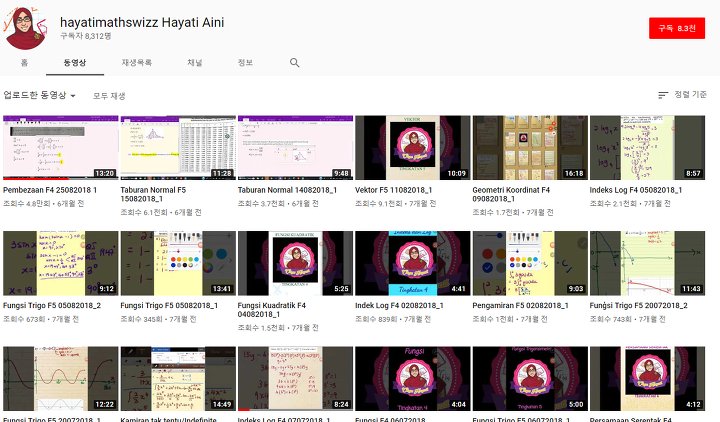720x422 pixels.
Task: Open Indek Log F4 02082018_1 thumbnail
Action: coord(412,263)
